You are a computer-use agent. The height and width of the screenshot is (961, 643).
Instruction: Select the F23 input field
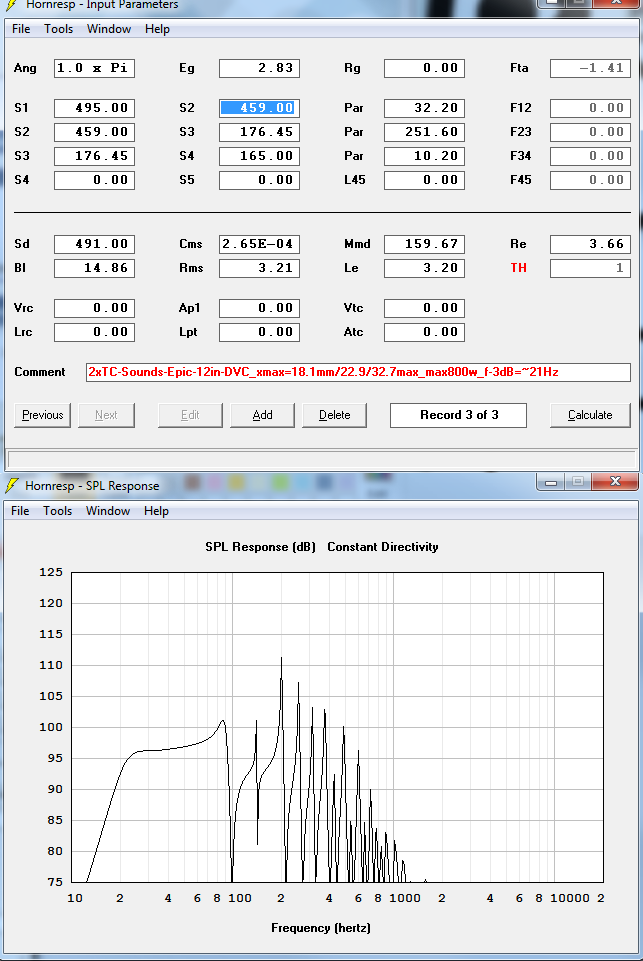[x=590, y=132]
